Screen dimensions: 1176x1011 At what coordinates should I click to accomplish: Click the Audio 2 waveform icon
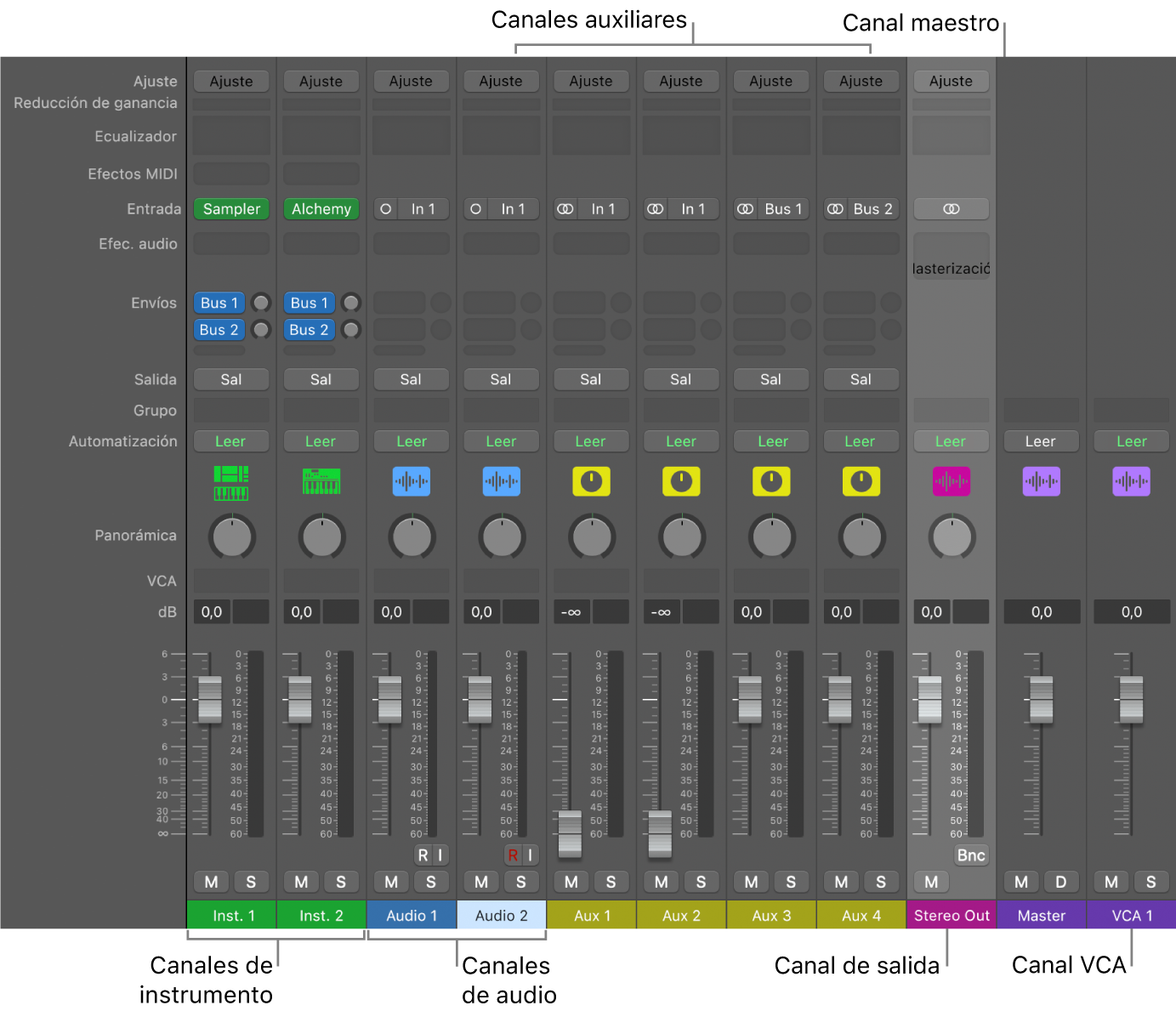pos(502,481)
